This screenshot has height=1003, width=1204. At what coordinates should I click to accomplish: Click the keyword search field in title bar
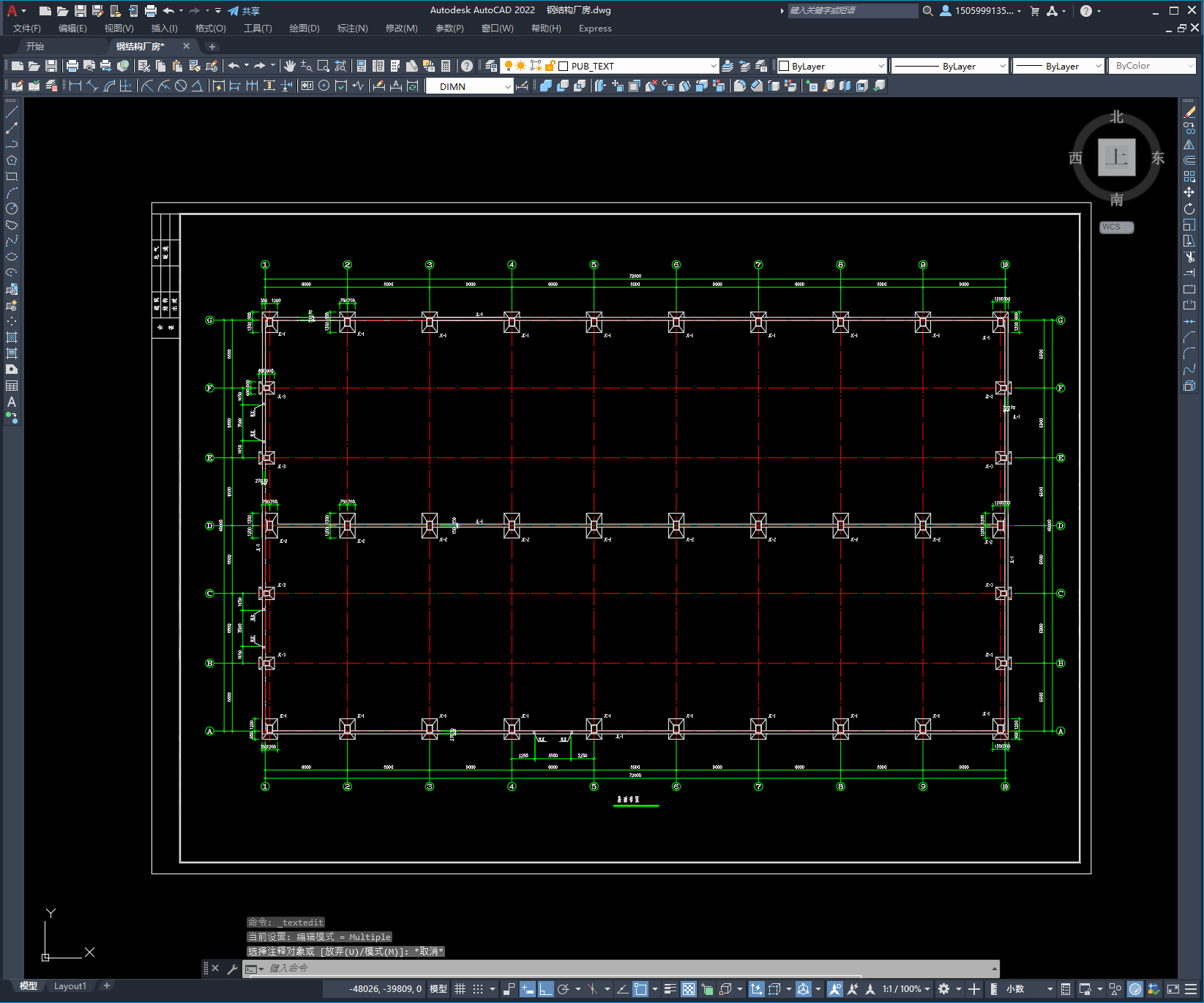[852, 11]
